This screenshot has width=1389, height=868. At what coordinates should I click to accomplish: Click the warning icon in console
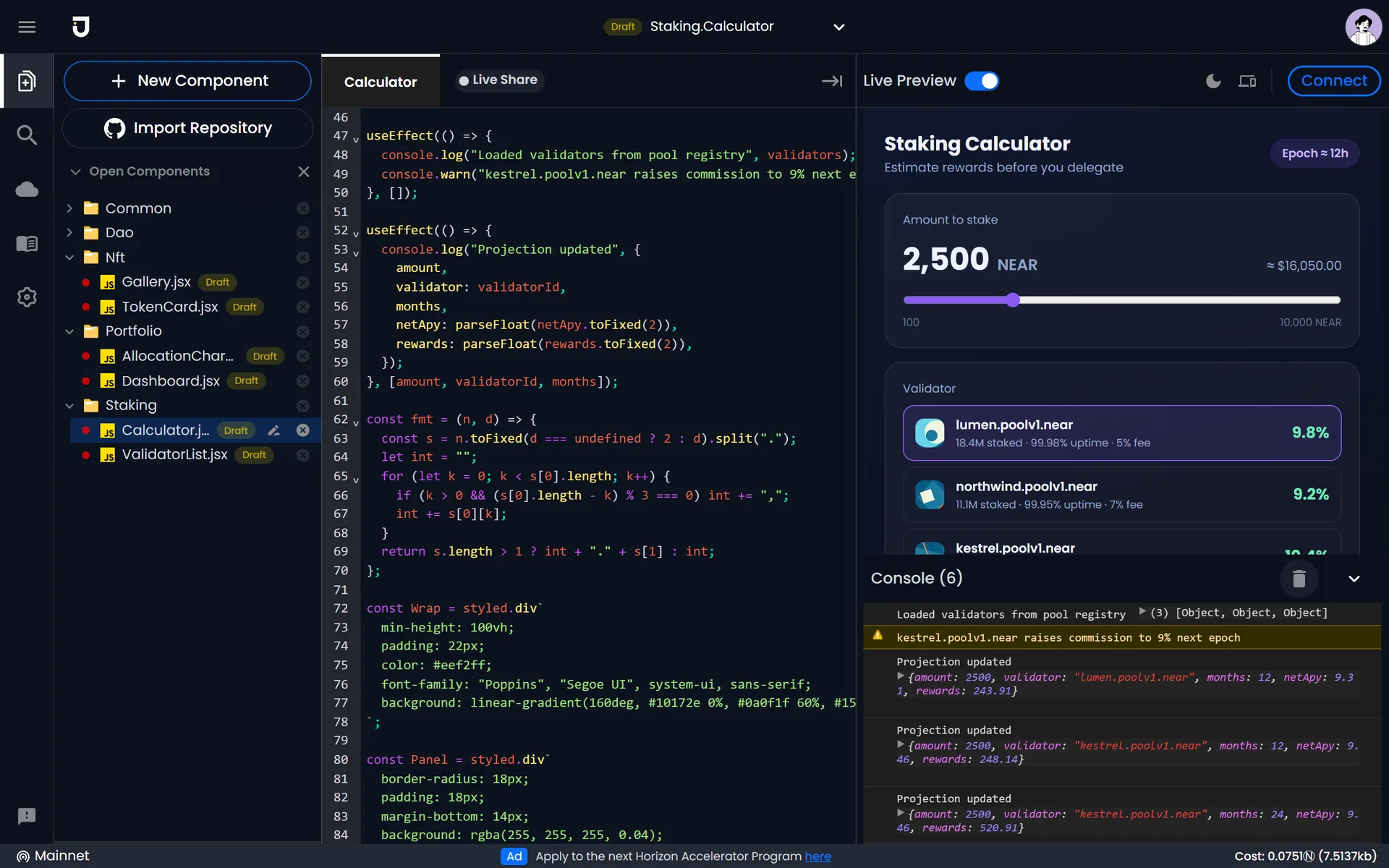click(878, 635)
